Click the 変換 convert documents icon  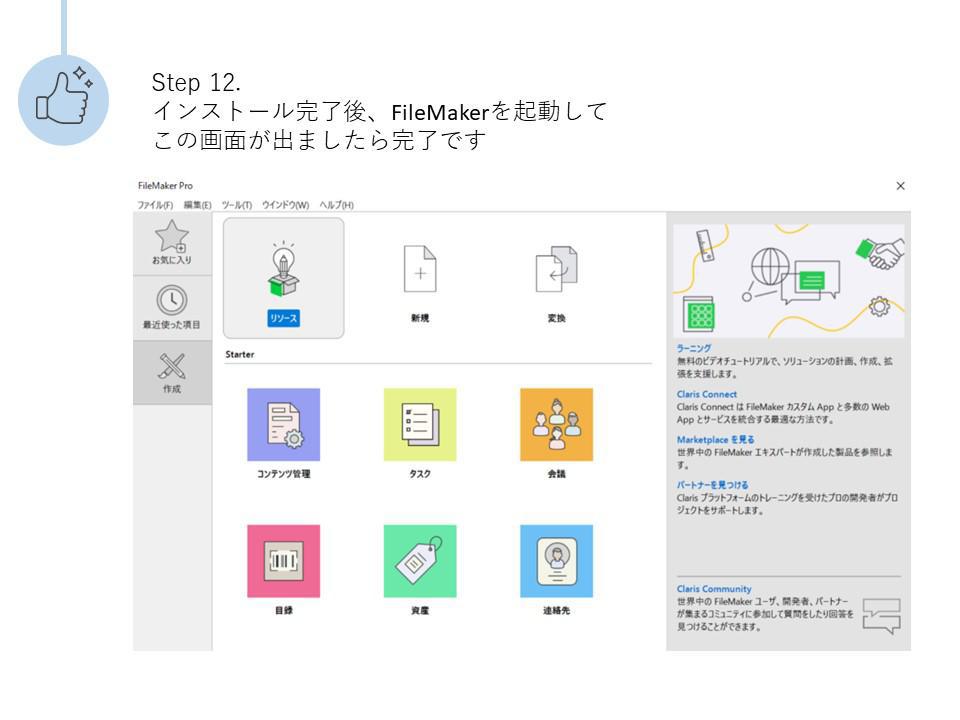557,269
